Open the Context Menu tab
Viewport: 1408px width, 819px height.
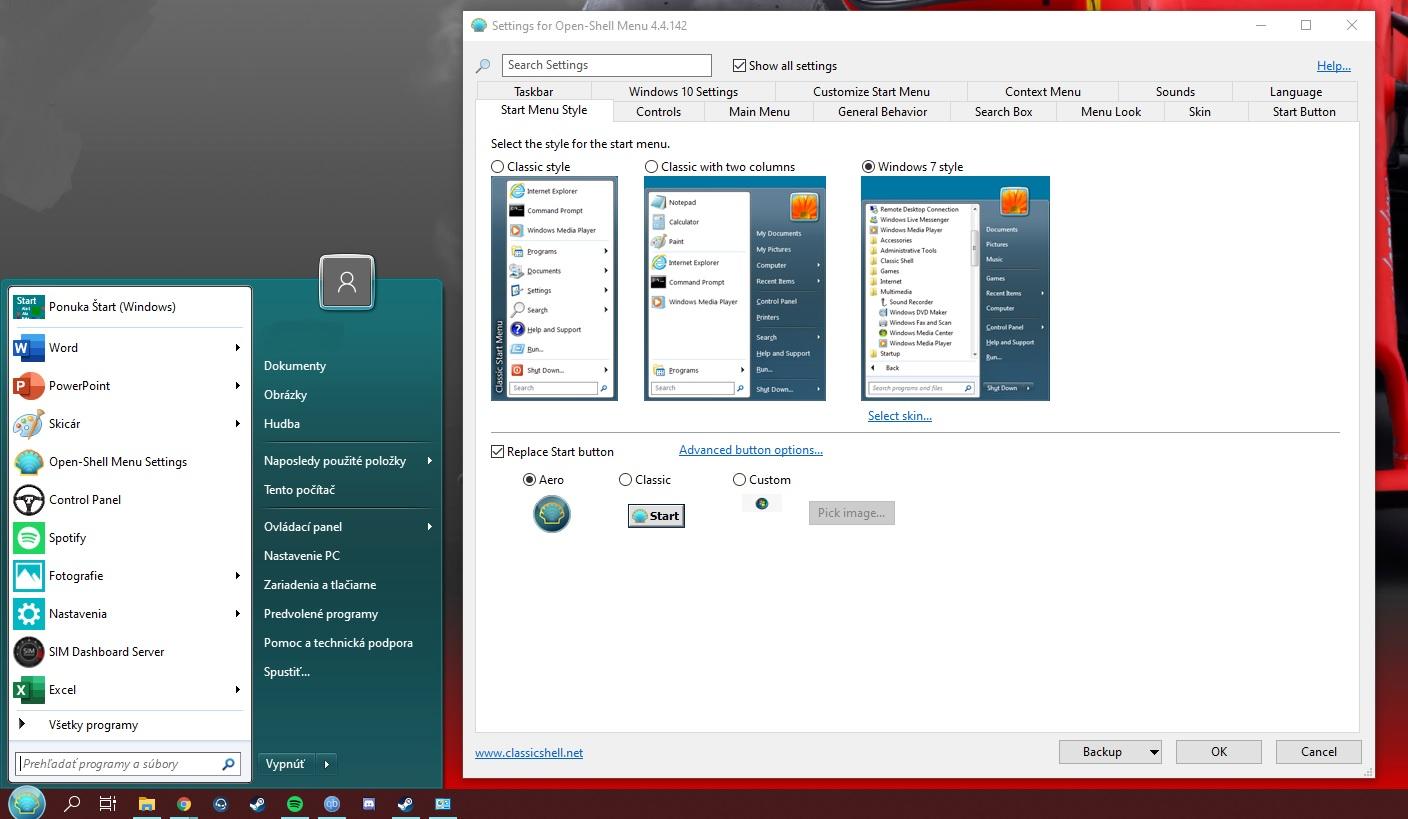[1040, 91]
